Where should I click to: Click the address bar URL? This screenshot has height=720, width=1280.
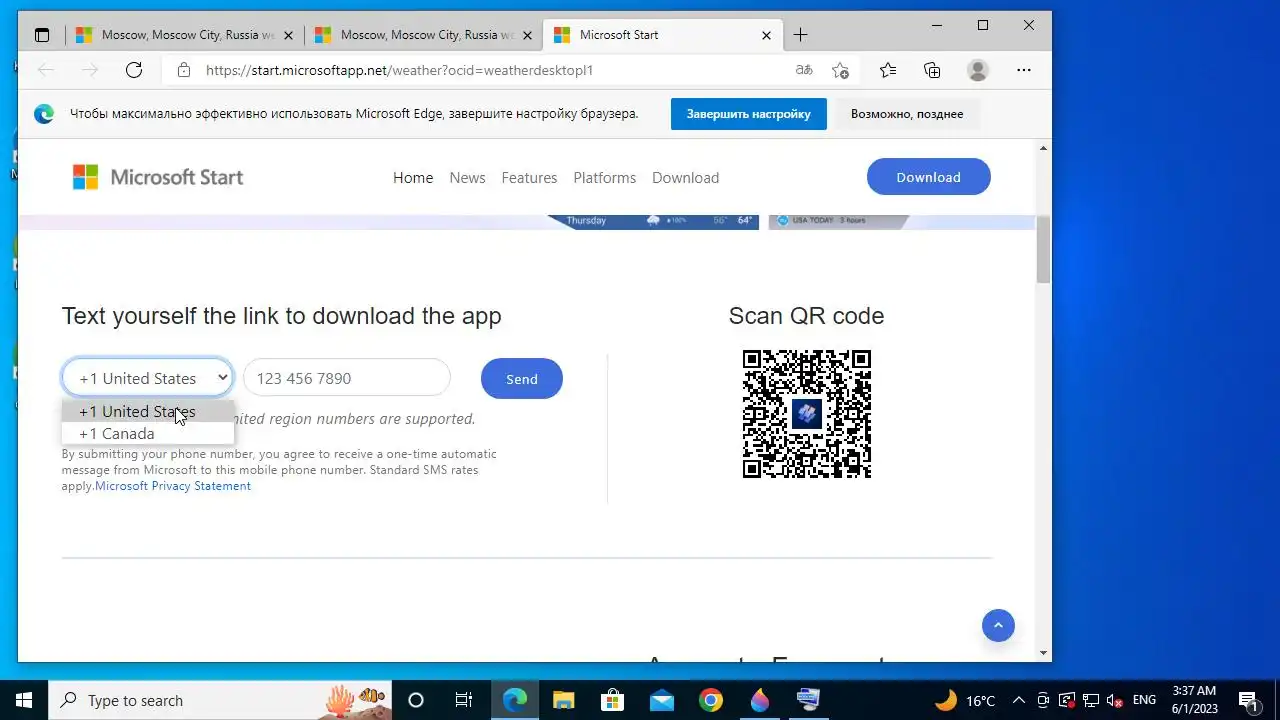(399, 70)
